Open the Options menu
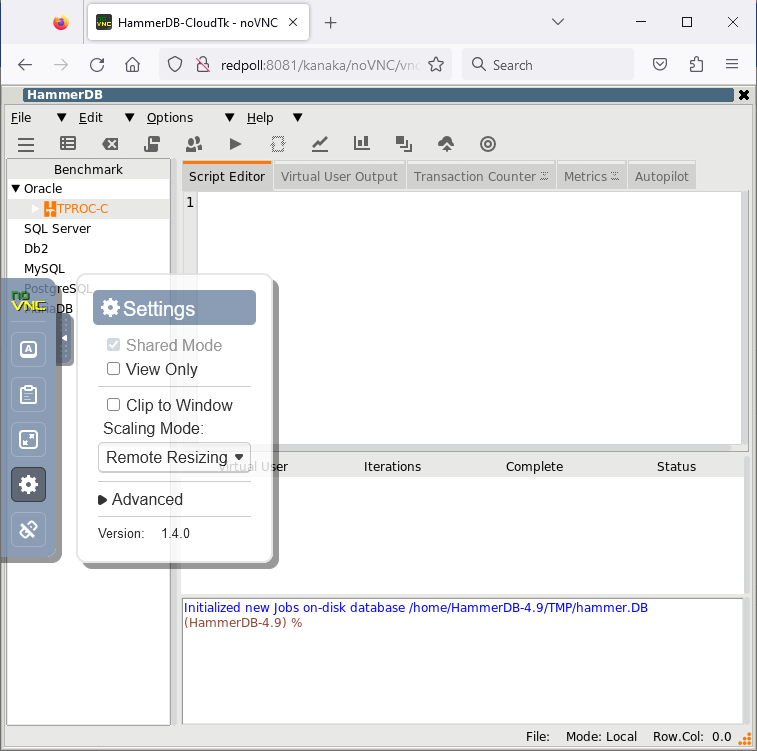This screenshot has width=757, height=751. click(x=170, y=118)
